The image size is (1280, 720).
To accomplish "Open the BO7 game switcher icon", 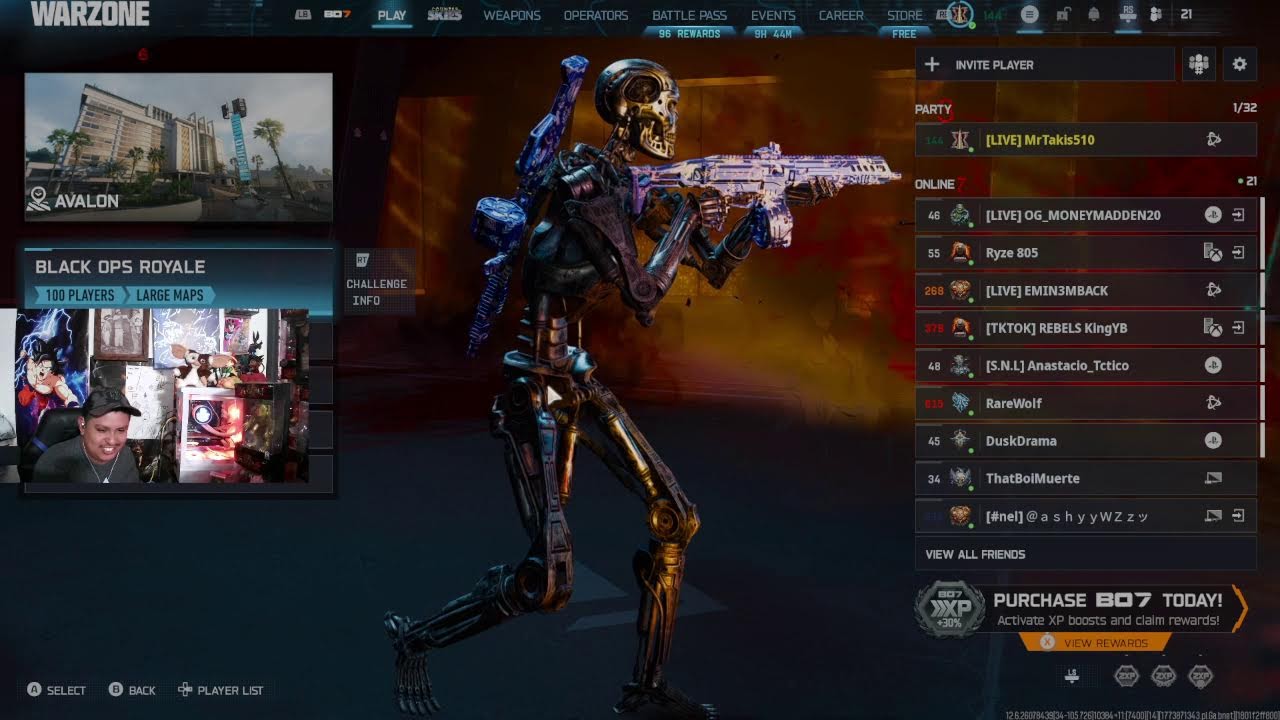I will (337, 15).
